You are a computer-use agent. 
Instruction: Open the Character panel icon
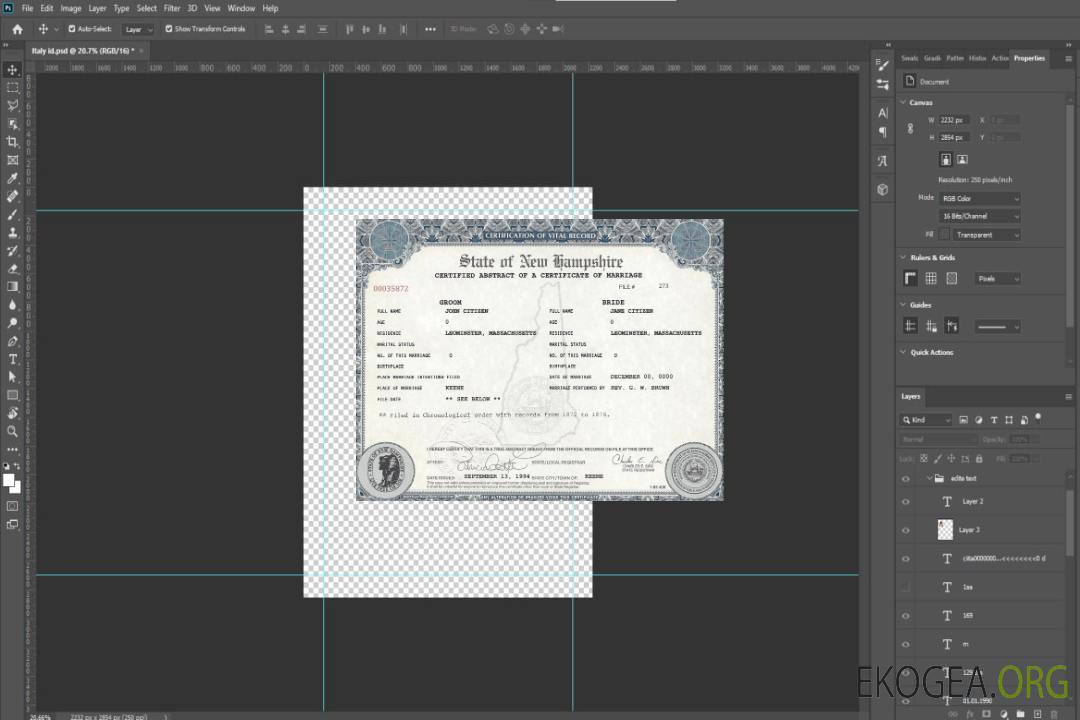click(x=882, y=113)
